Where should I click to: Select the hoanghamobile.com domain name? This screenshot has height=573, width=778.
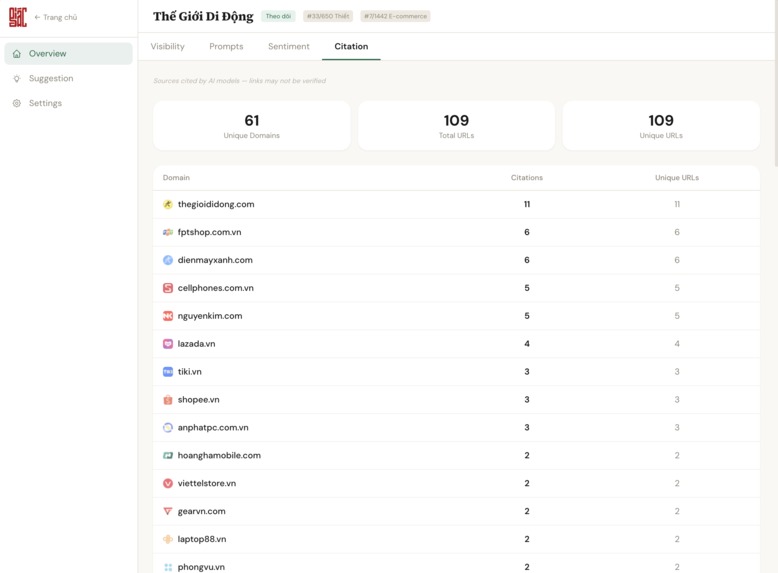[219, 455]
